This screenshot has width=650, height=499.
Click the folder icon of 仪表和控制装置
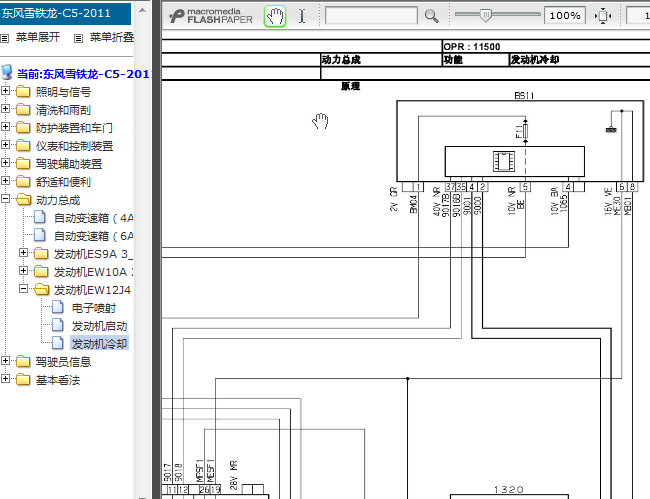(23, 145)
